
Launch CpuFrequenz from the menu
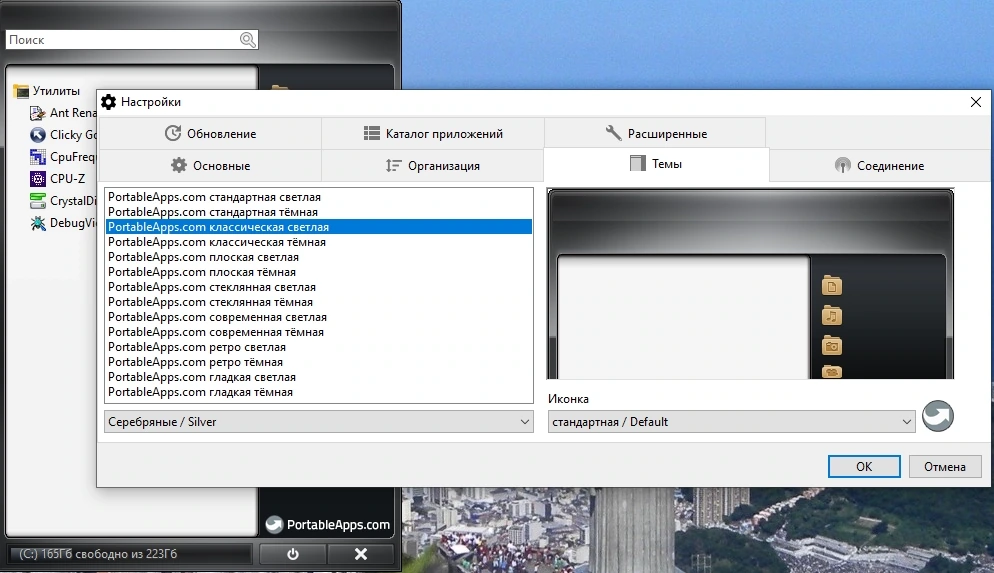(63, 157)
